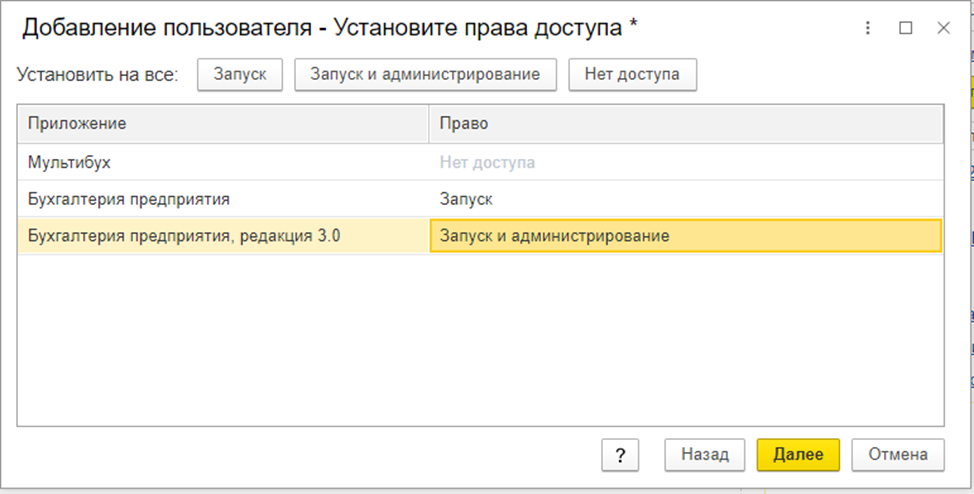Click Запуск и администрирование set-all button
The image size is (974, 494).
tap(425, 75)
